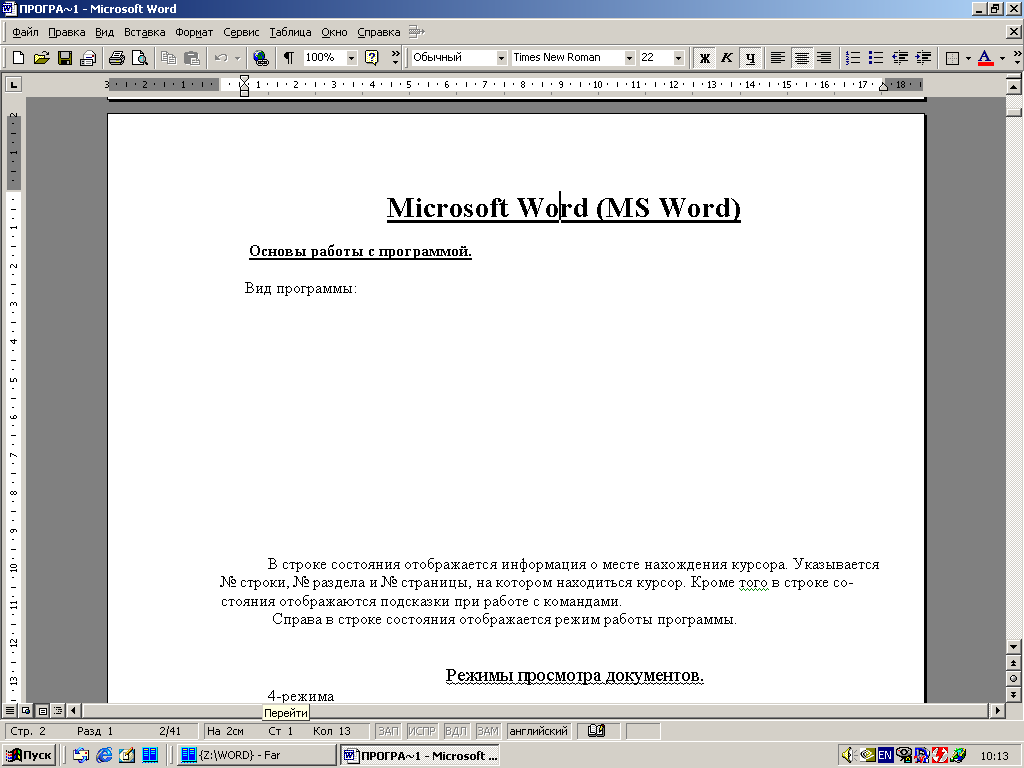Screen dimensions: 1024x768
Task: Switch to {Z:\WORD} - Far taskbar button
Action: tap(256, 755)
